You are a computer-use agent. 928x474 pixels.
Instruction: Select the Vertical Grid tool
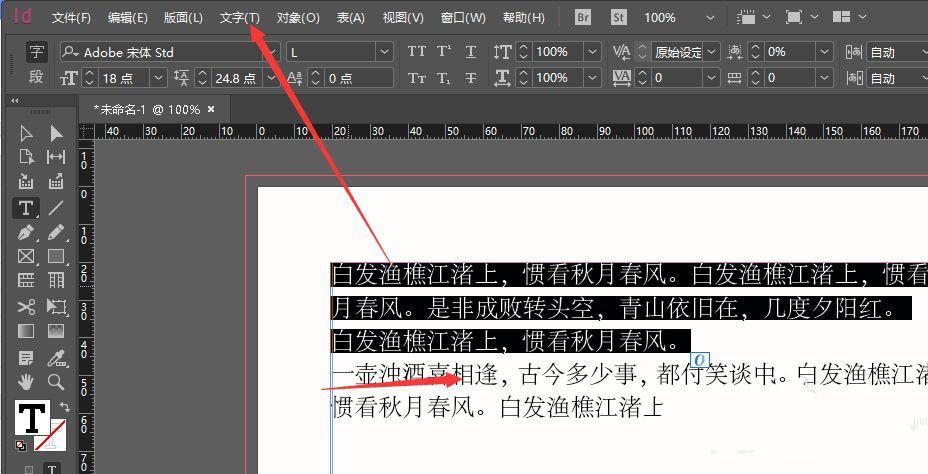[x=56, y=280]
